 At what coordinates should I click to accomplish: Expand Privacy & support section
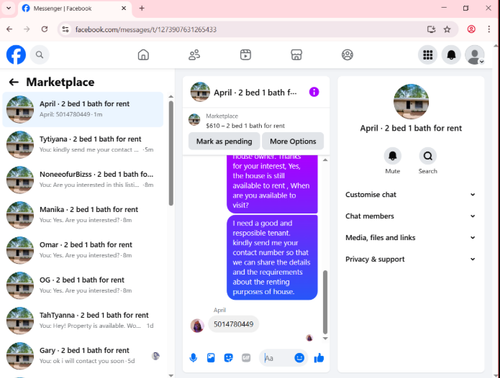click(x=410, y=259)
